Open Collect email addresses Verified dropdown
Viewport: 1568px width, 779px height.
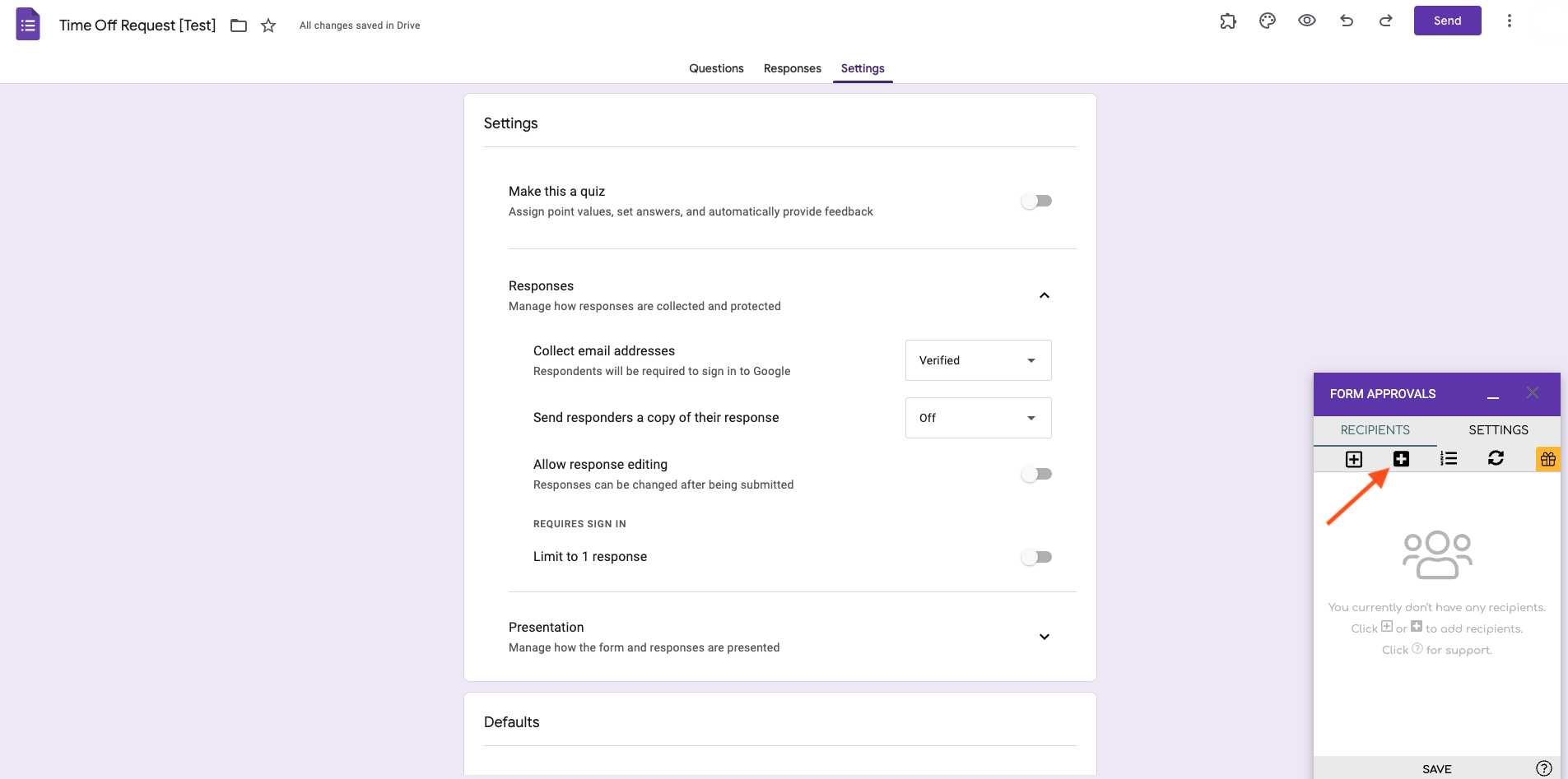click(978, 360)
